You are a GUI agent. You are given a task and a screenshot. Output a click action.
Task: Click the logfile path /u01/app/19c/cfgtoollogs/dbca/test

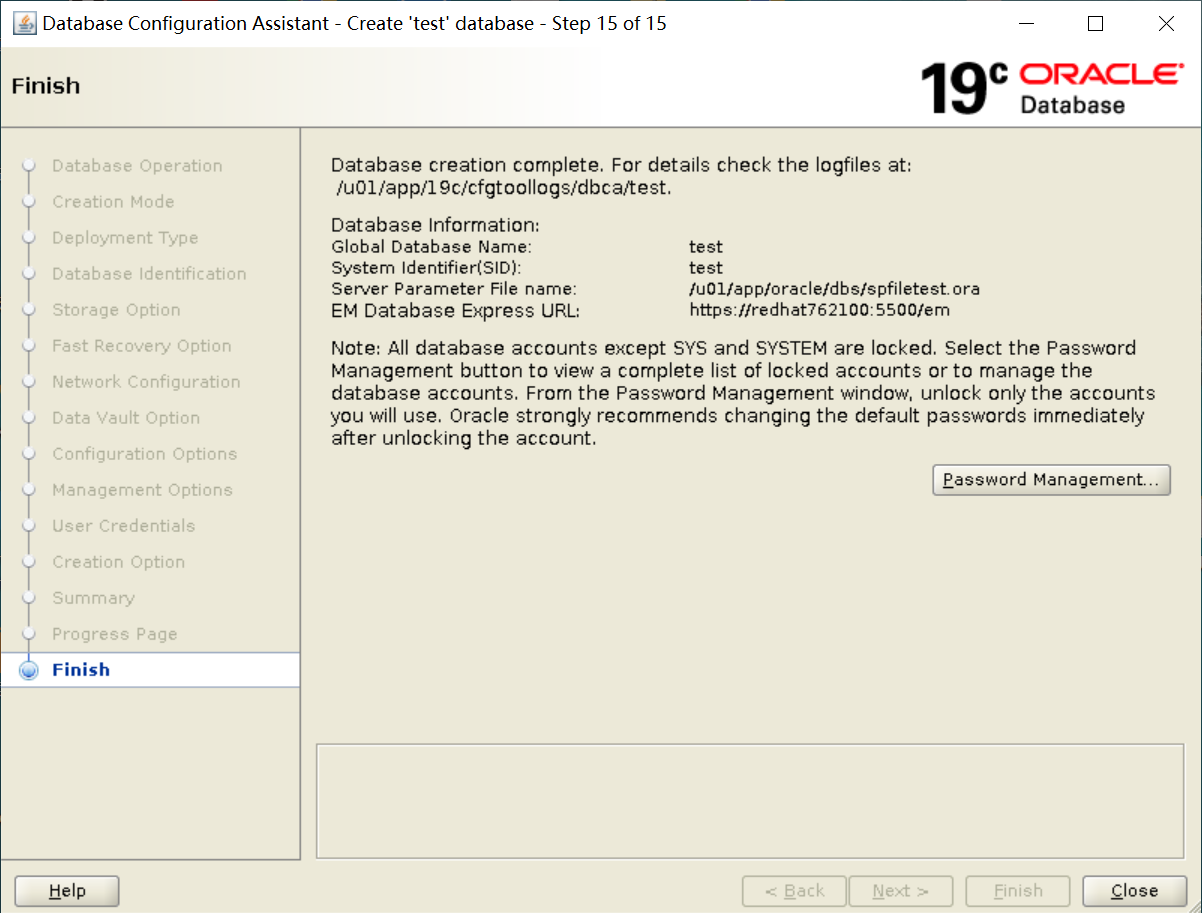click(x=503, y=187)
